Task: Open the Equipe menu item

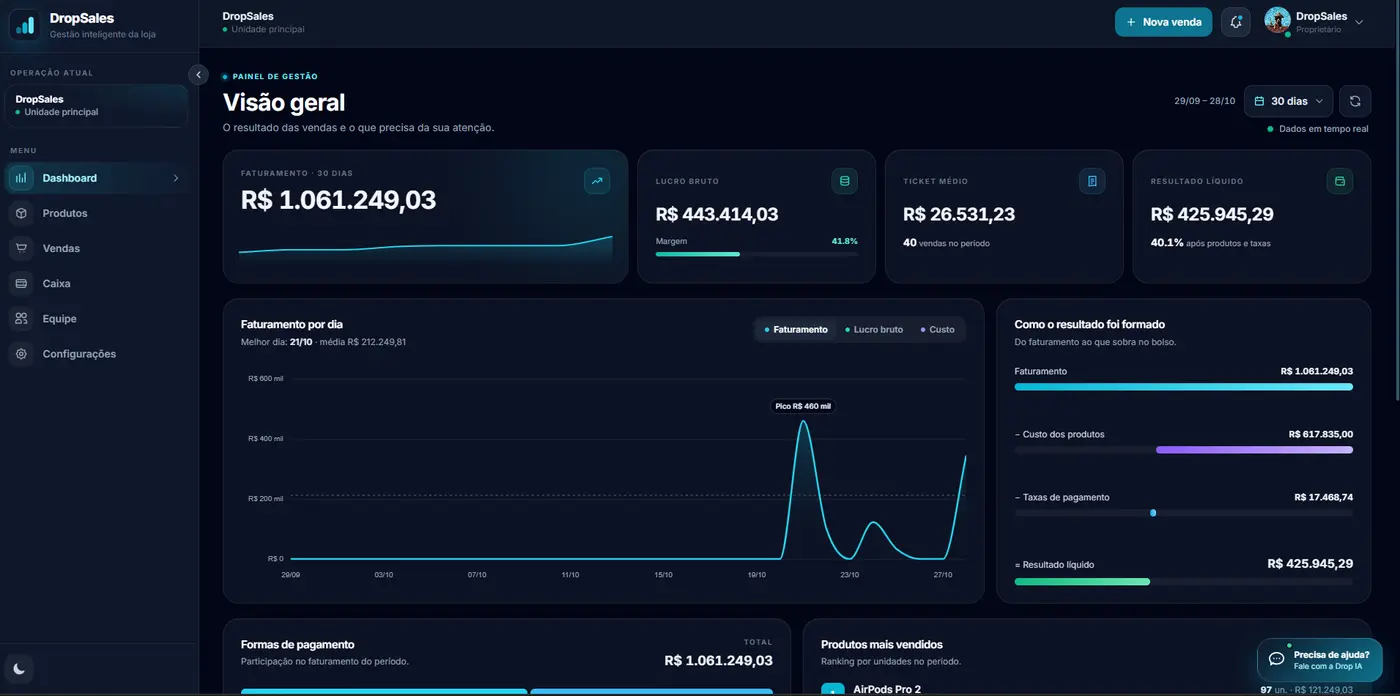Action: 96,318
